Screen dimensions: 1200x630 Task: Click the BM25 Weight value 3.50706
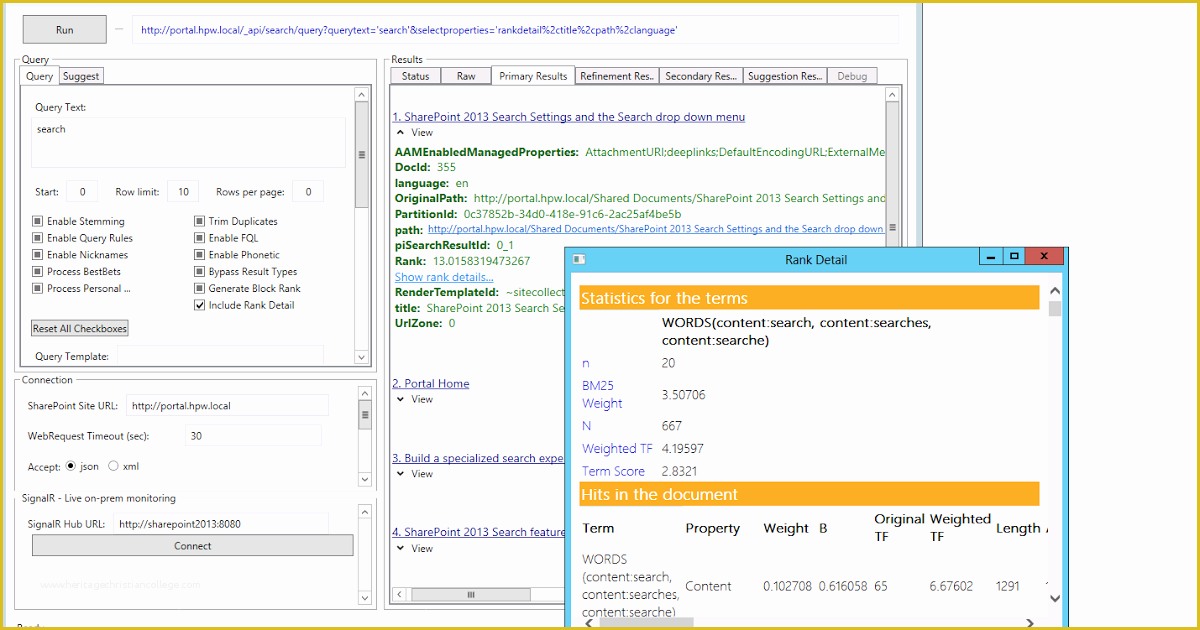(x=684, y=395)
